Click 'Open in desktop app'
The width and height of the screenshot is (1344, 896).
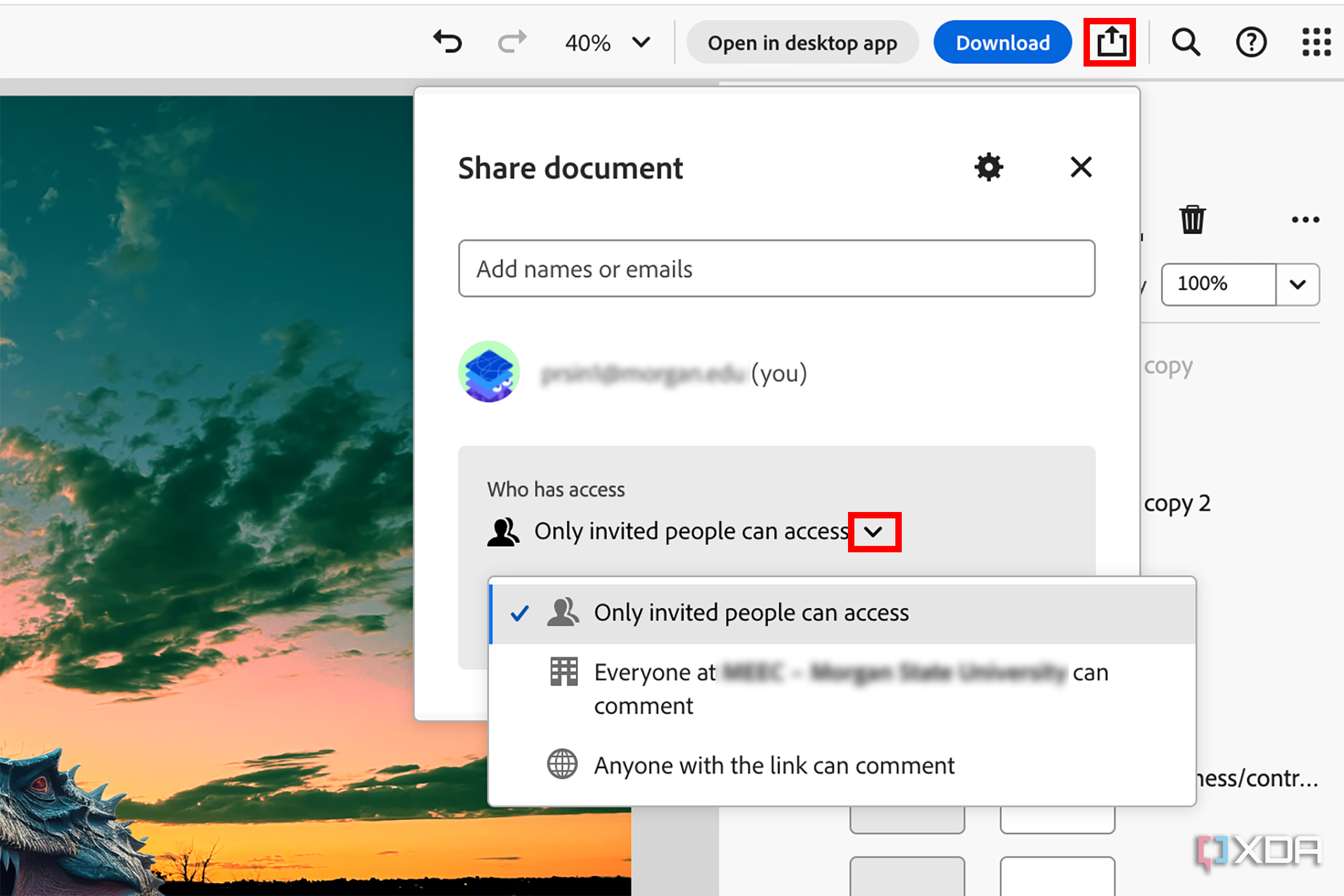point(802,42)
